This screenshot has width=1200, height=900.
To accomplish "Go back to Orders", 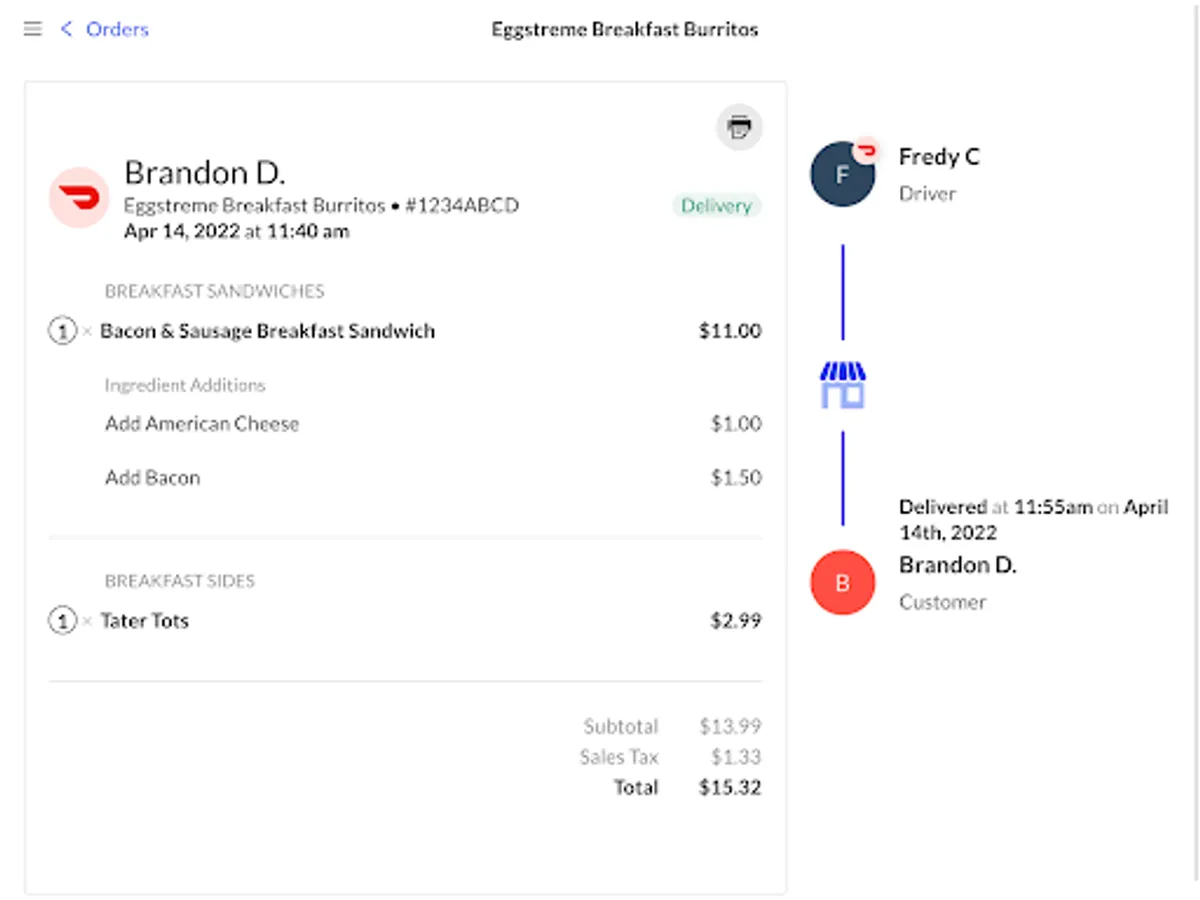I will [x=117, y=29].
